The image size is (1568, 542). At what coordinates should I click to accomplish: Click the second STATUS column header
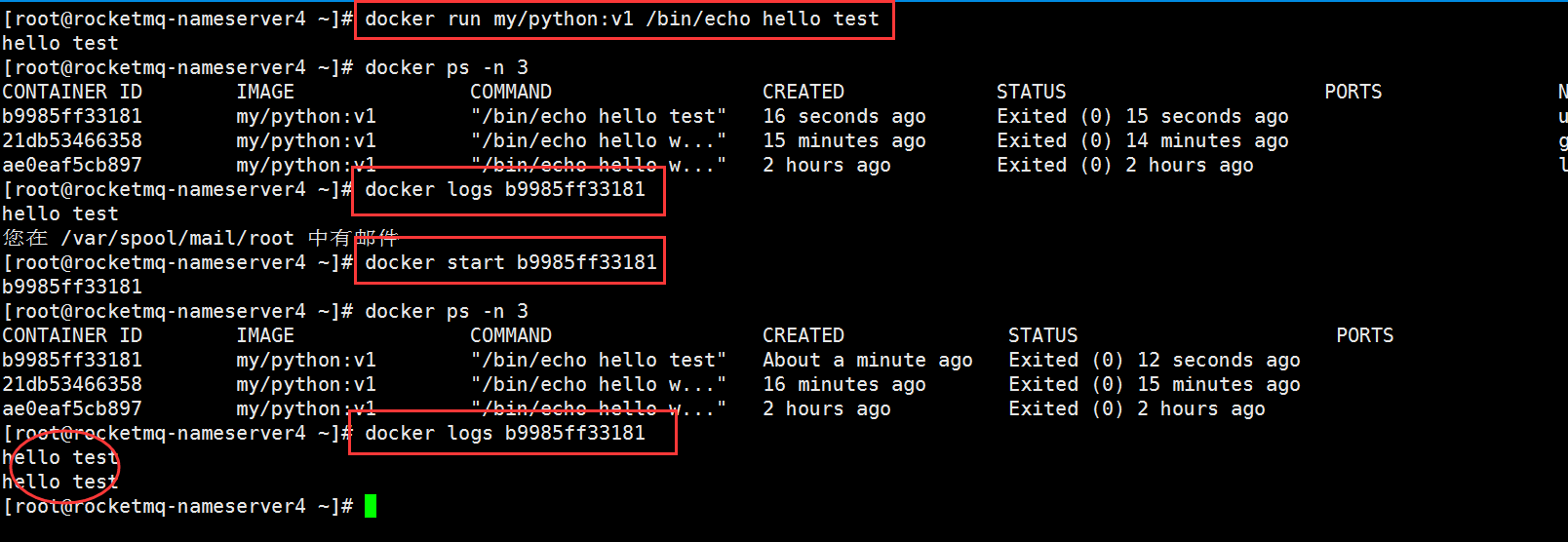[1043, 335]
